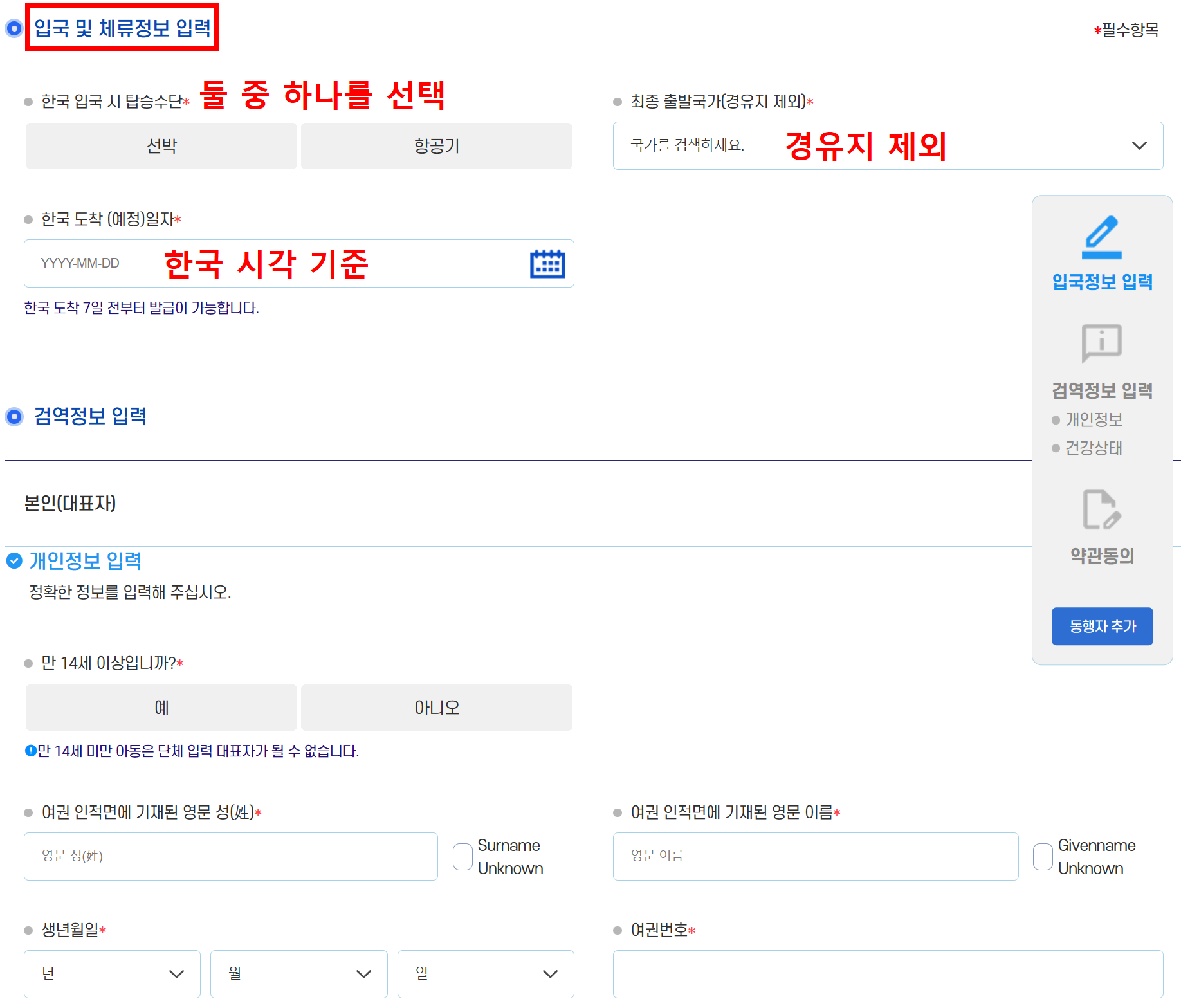Click the 본인(대표자) heading
Screen dimensions: 1181x1008
coord(70,503)
